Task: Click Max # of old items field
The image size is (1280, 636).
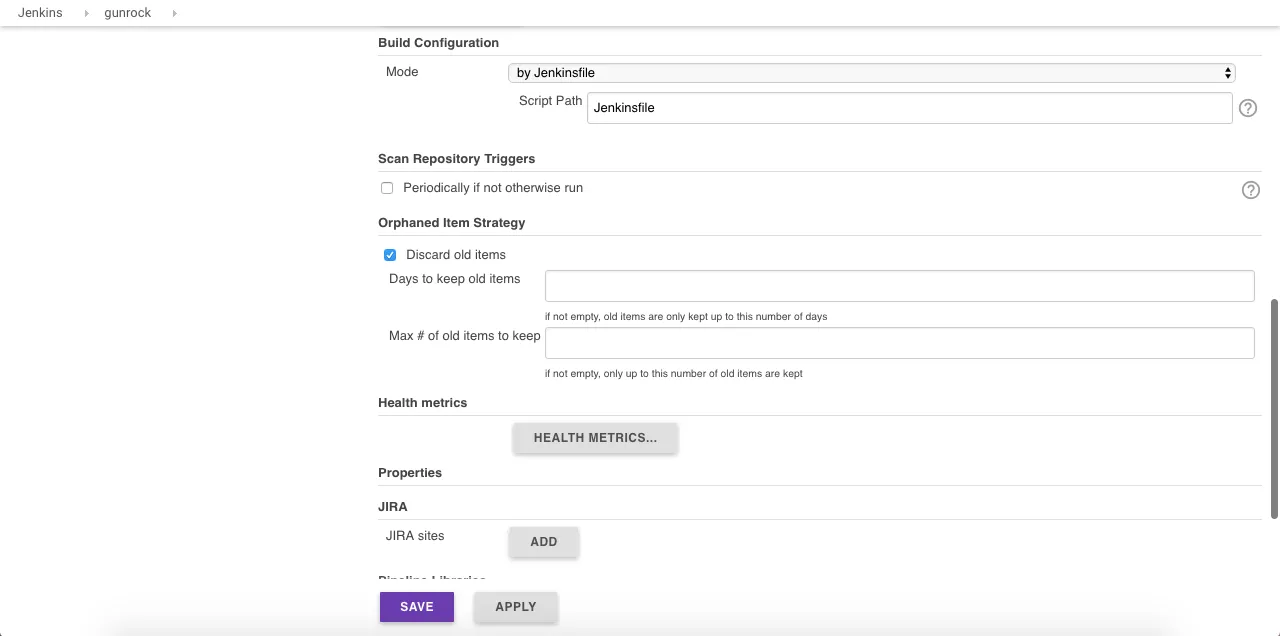Action: pyautogui.click(x=899, y=343)
